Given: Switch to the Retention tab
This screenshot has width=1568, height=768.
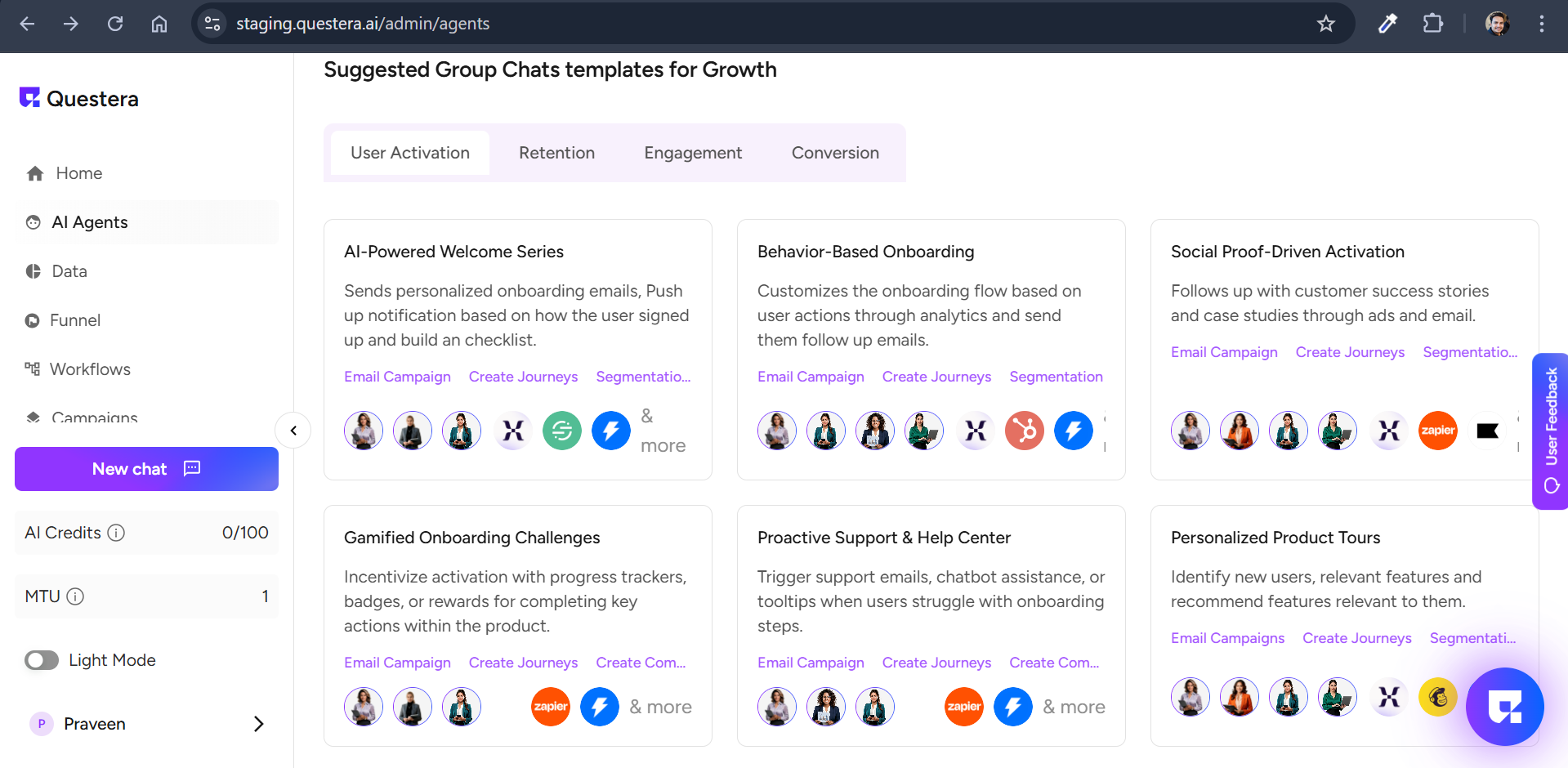Looking at the screenshot, I should pyautogui.click(x=556, y=153).
